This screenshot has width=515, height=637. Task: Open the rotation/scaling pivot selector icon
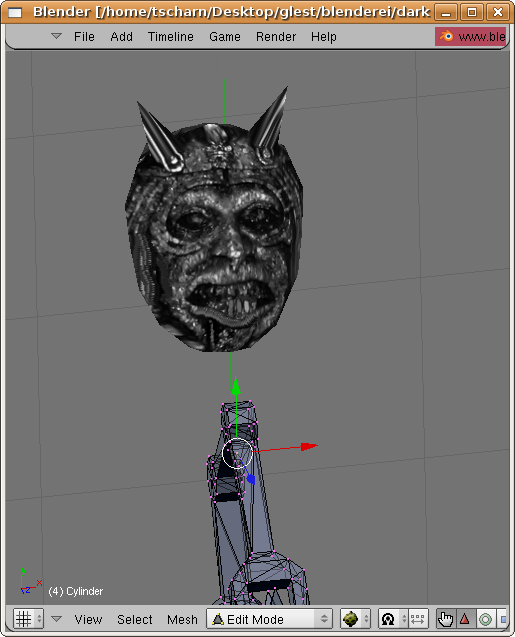[x=393, y=619]
